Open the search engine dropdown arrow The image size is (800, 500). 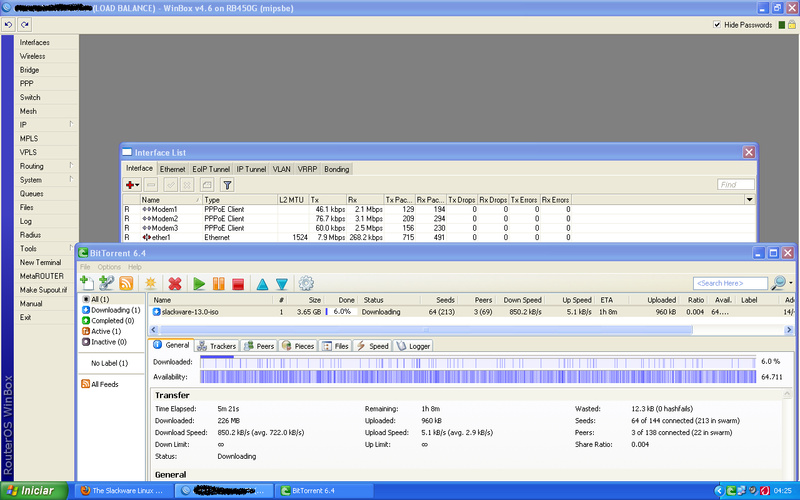click(791, 283)
